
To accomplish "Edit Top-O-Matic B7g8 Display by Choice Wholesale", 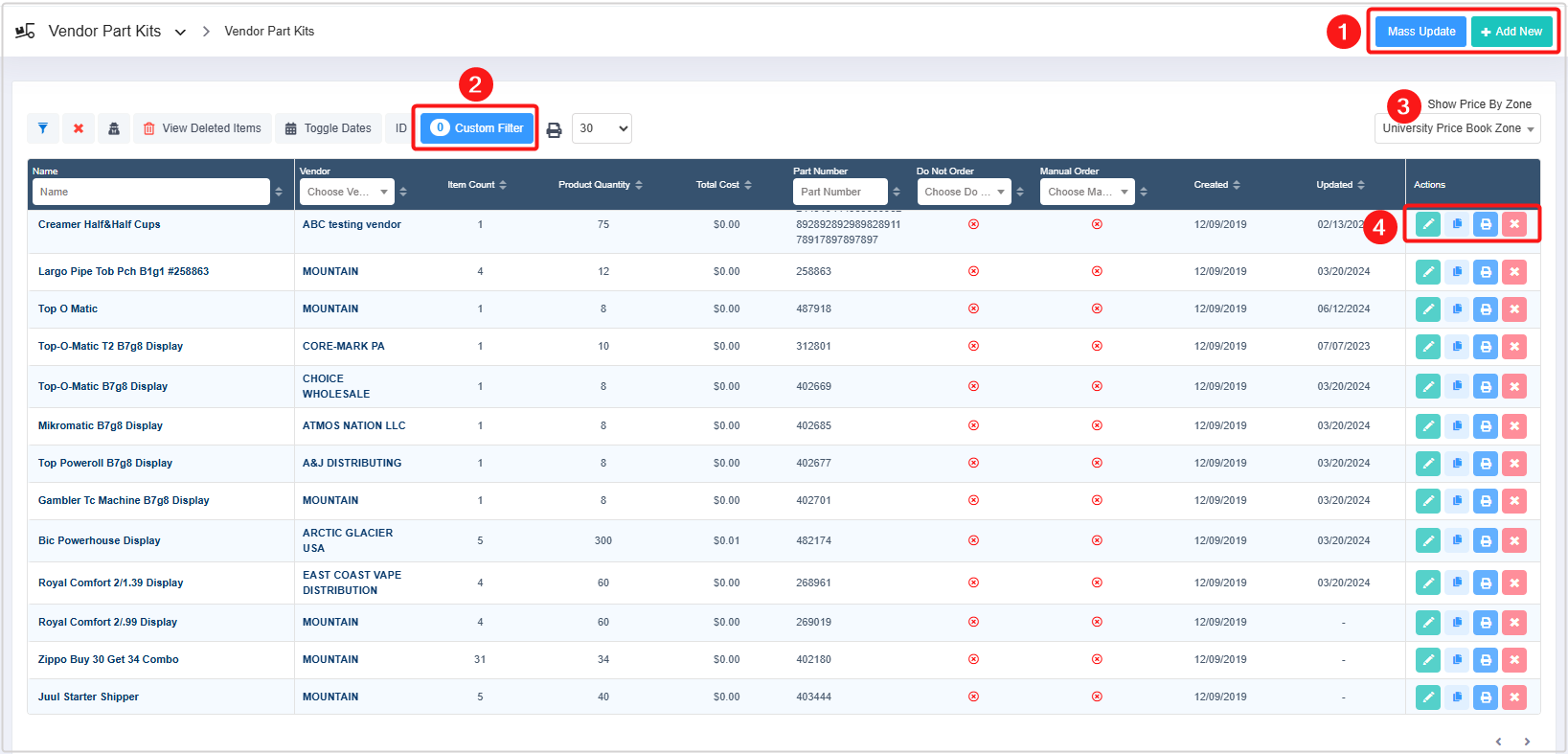I will (1428, 387).
